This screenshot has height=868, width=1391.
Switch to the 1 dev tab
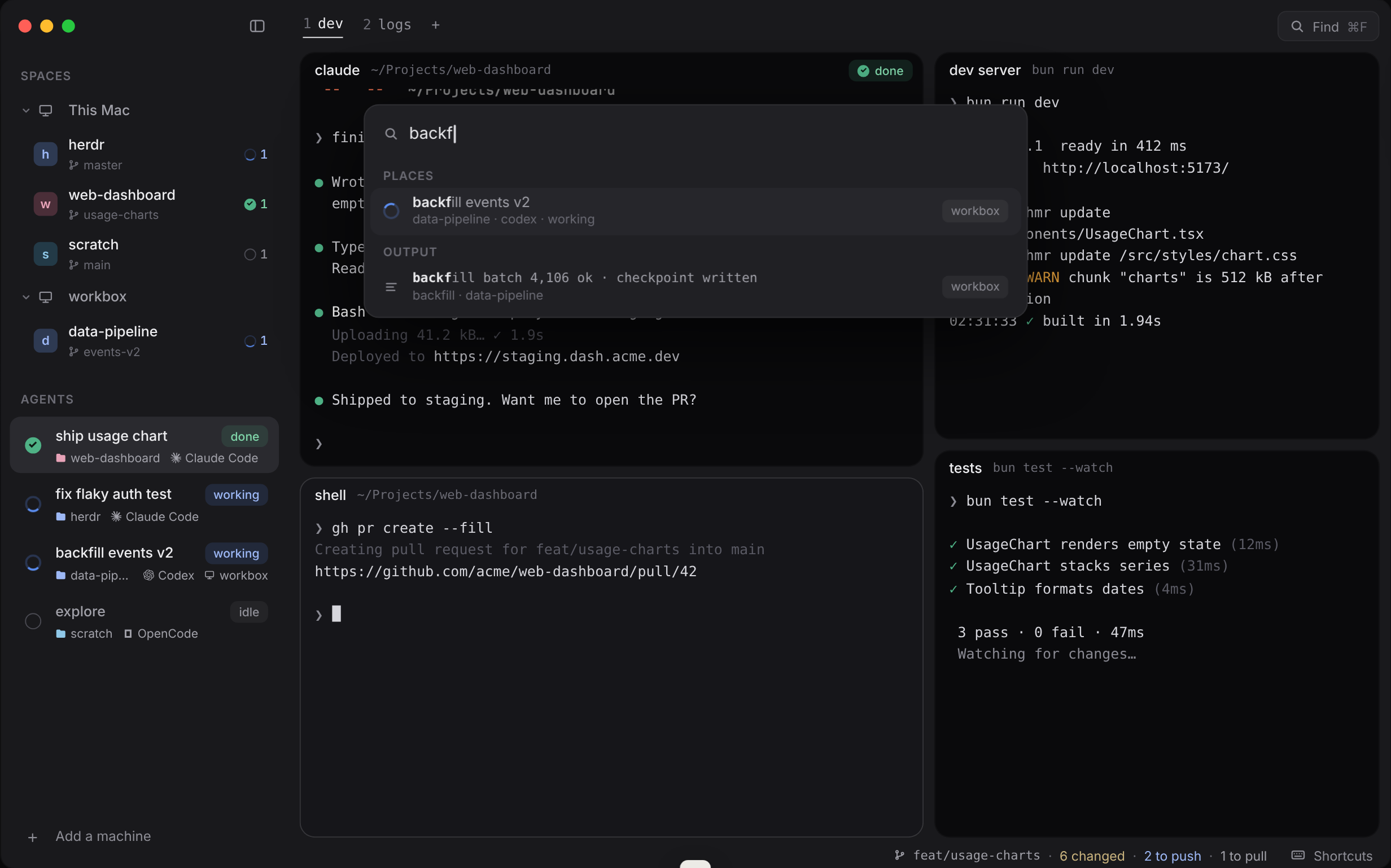(323, 25)
